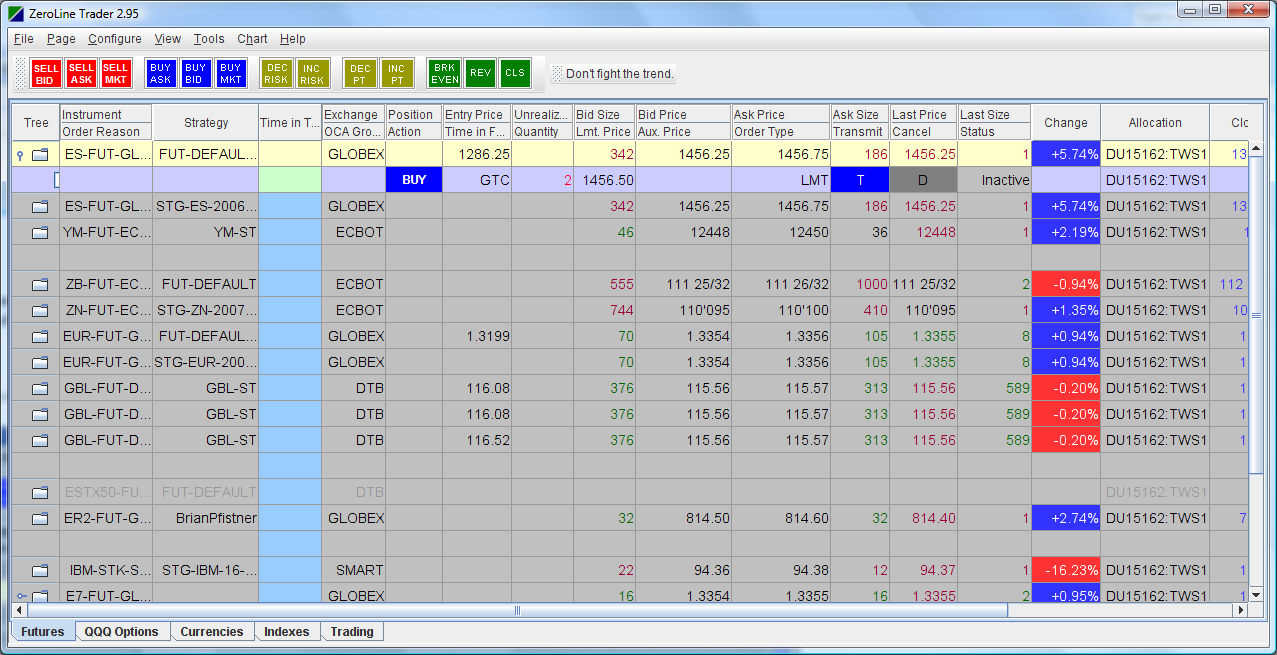Click the horizontal scrollbar right arrow
Viewport: 1277px width, 655px height.
pos(1241,610)
